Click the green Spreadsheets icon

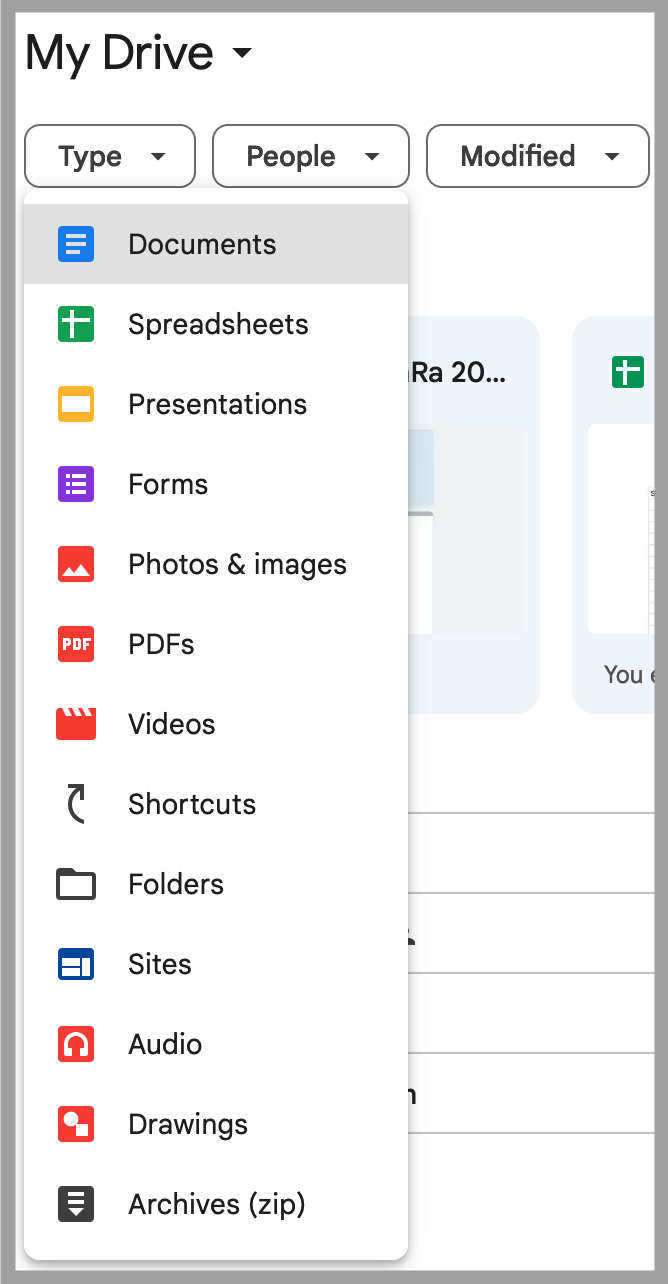(x=76, y=324)
